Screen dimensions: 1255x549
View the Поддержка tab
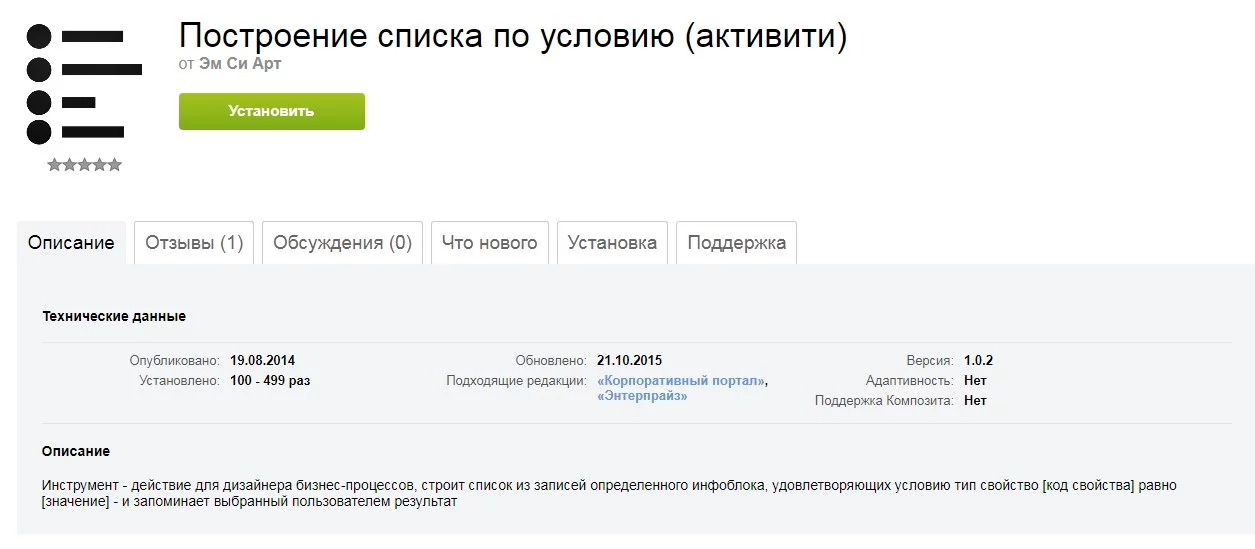(x=736, y=243)
